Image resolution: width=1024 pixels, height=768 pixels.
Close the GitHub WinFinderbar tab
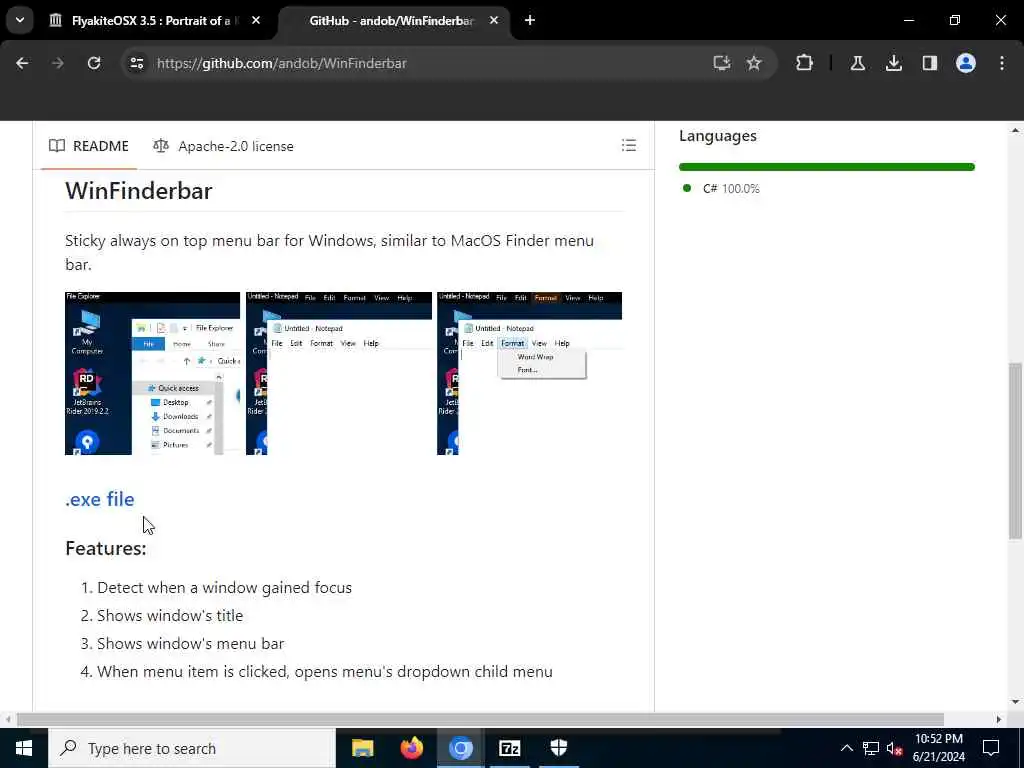pyautogui.click(x=494, y=20)
